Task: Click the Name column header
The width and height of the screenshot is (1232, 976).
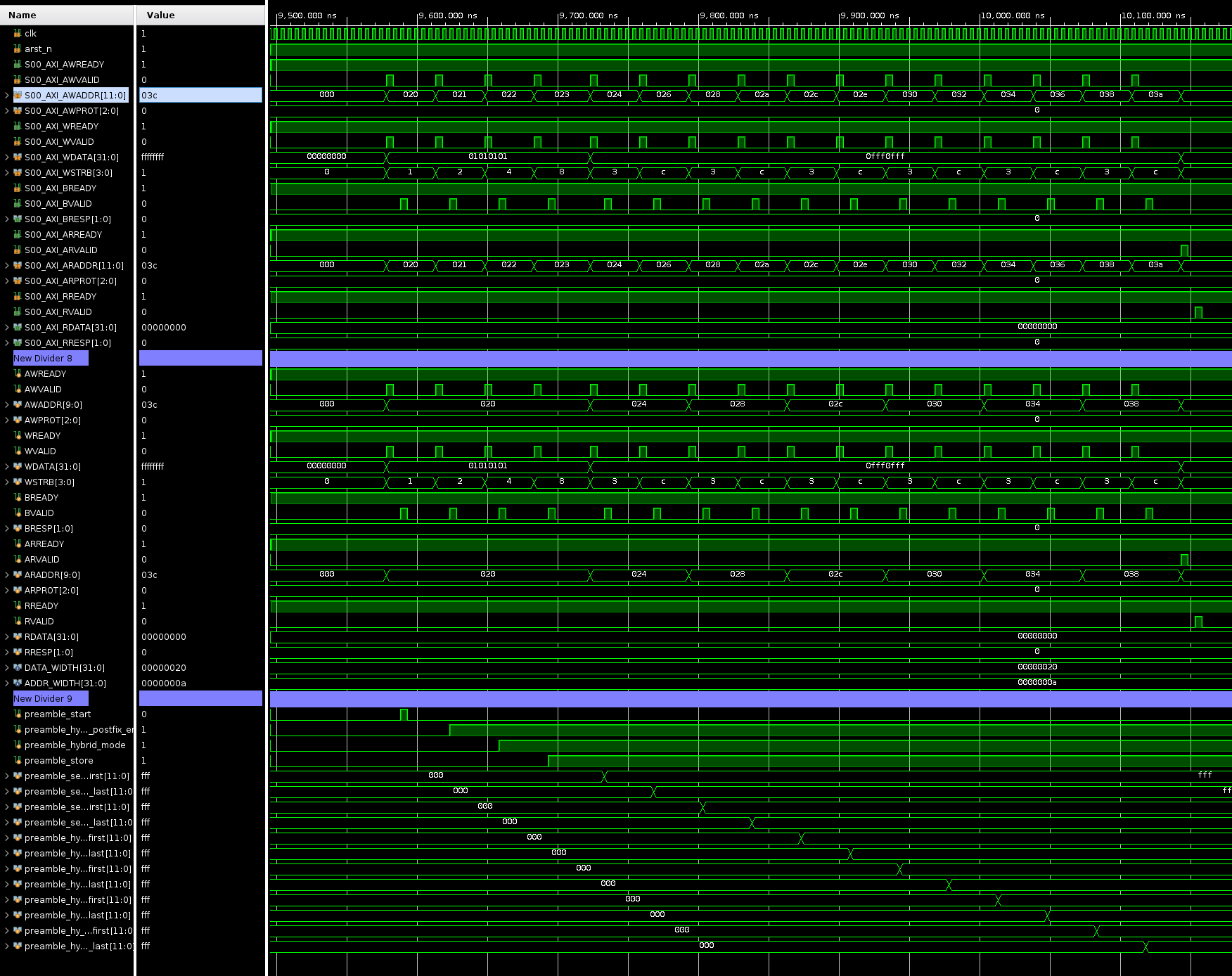Action: (x=22, y=14)
